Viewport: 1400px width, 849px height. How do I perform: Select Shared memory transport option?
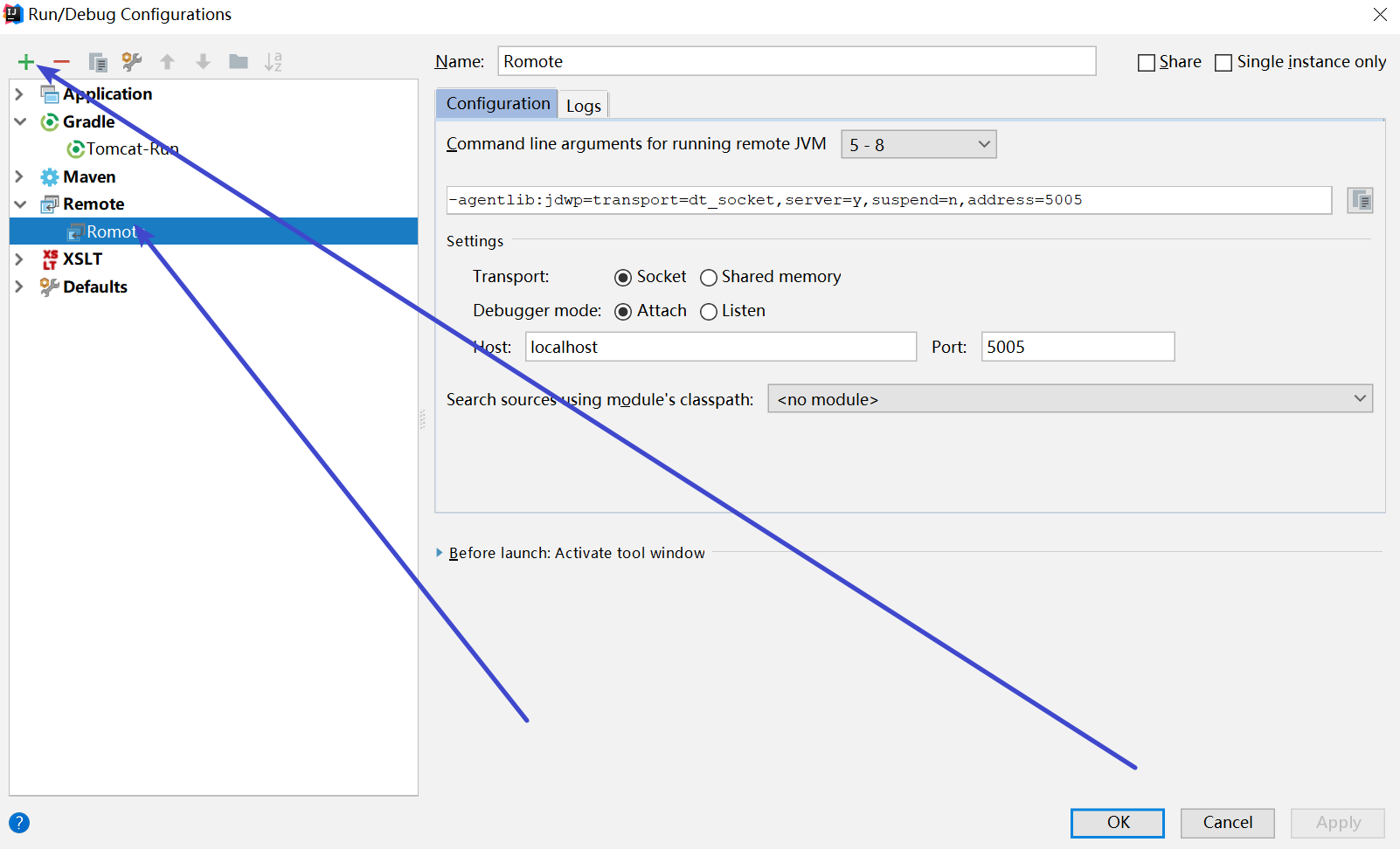pyautogui.click(x=709, y=278)
